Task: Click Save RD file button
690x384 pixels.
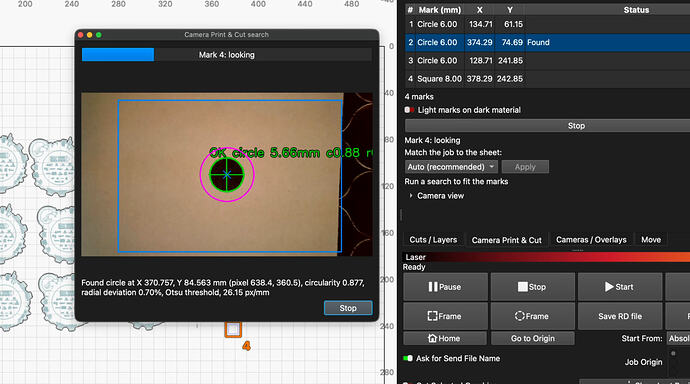Action: [620, 316]
